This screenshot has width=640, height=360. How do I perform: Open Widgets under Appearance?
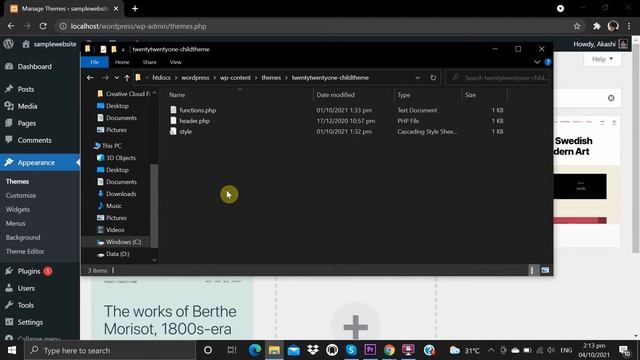tap(18, 209)
